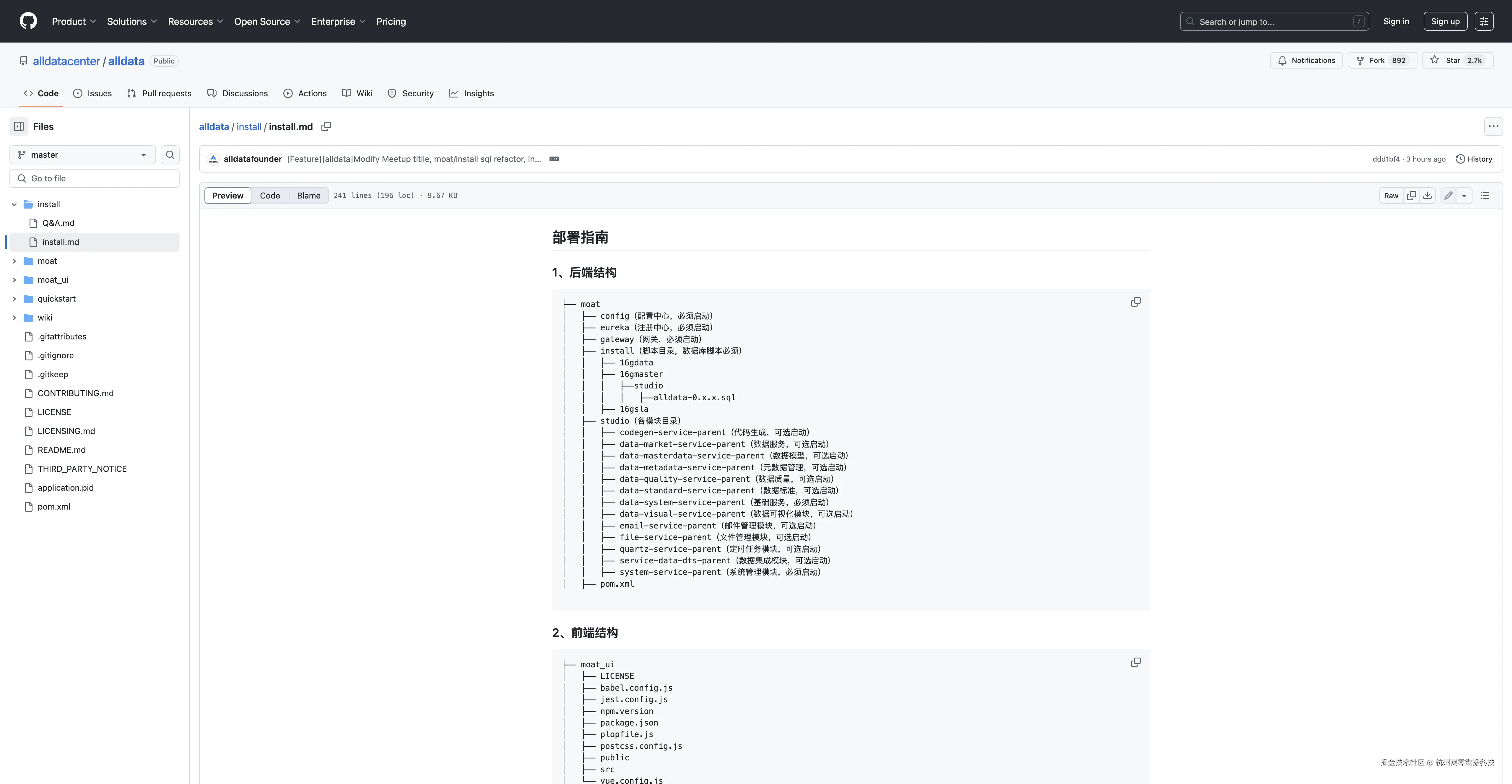Screen dimensions: 1512x784
Task: Copy the moat backend structure code block
Action: tap(1136, 302)
